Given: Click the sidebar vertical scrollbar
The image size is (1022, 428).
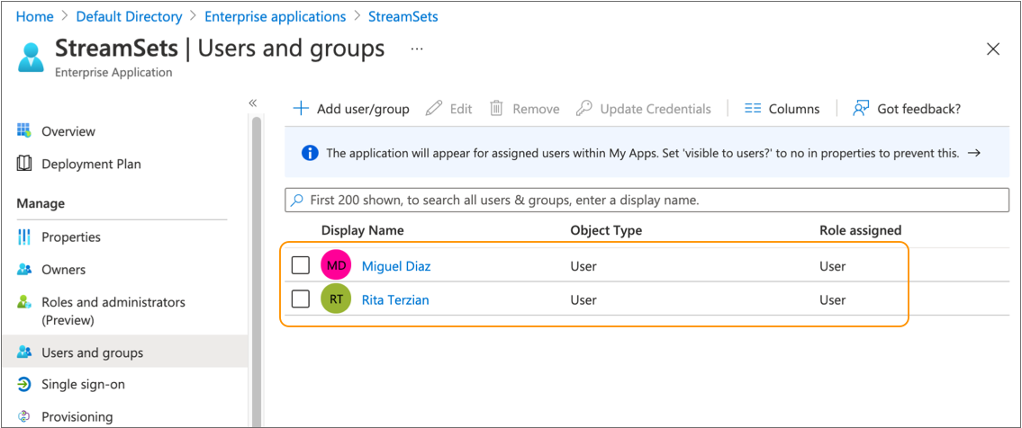Looking at the screenshot, I should (x=256, y=270).
